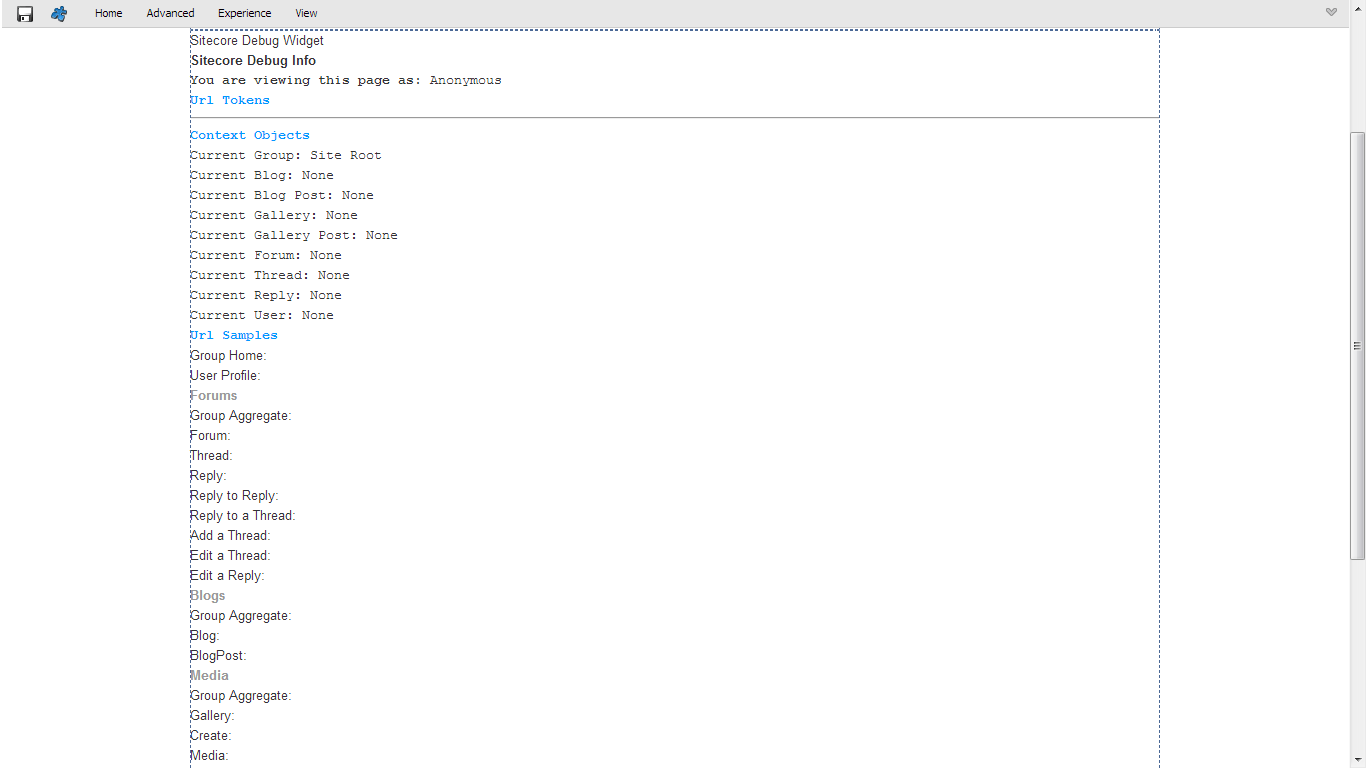Click the Url Samples link
This screenshot has width=1366, height=768.
pyautogui.click(x=234, y=335)
